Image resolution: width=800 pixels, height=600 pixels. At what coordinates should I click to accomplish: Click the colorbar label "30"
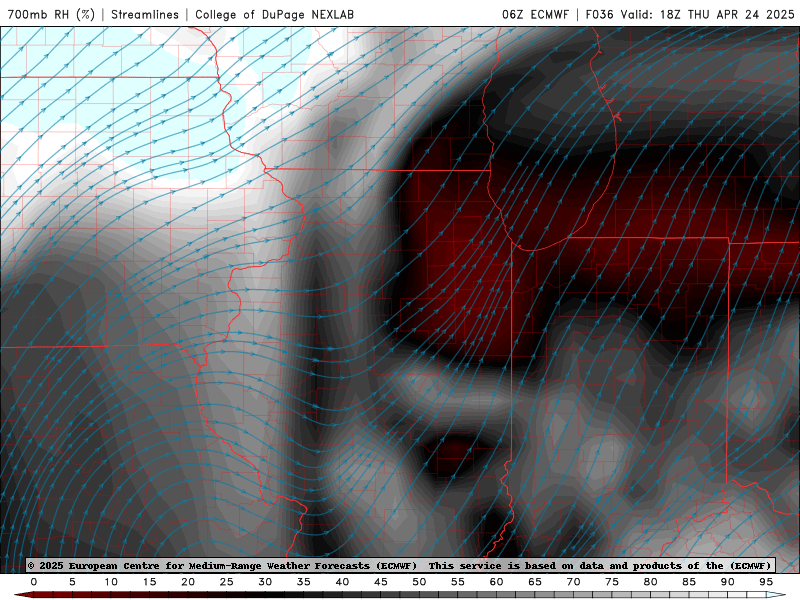tap(265, 582)
